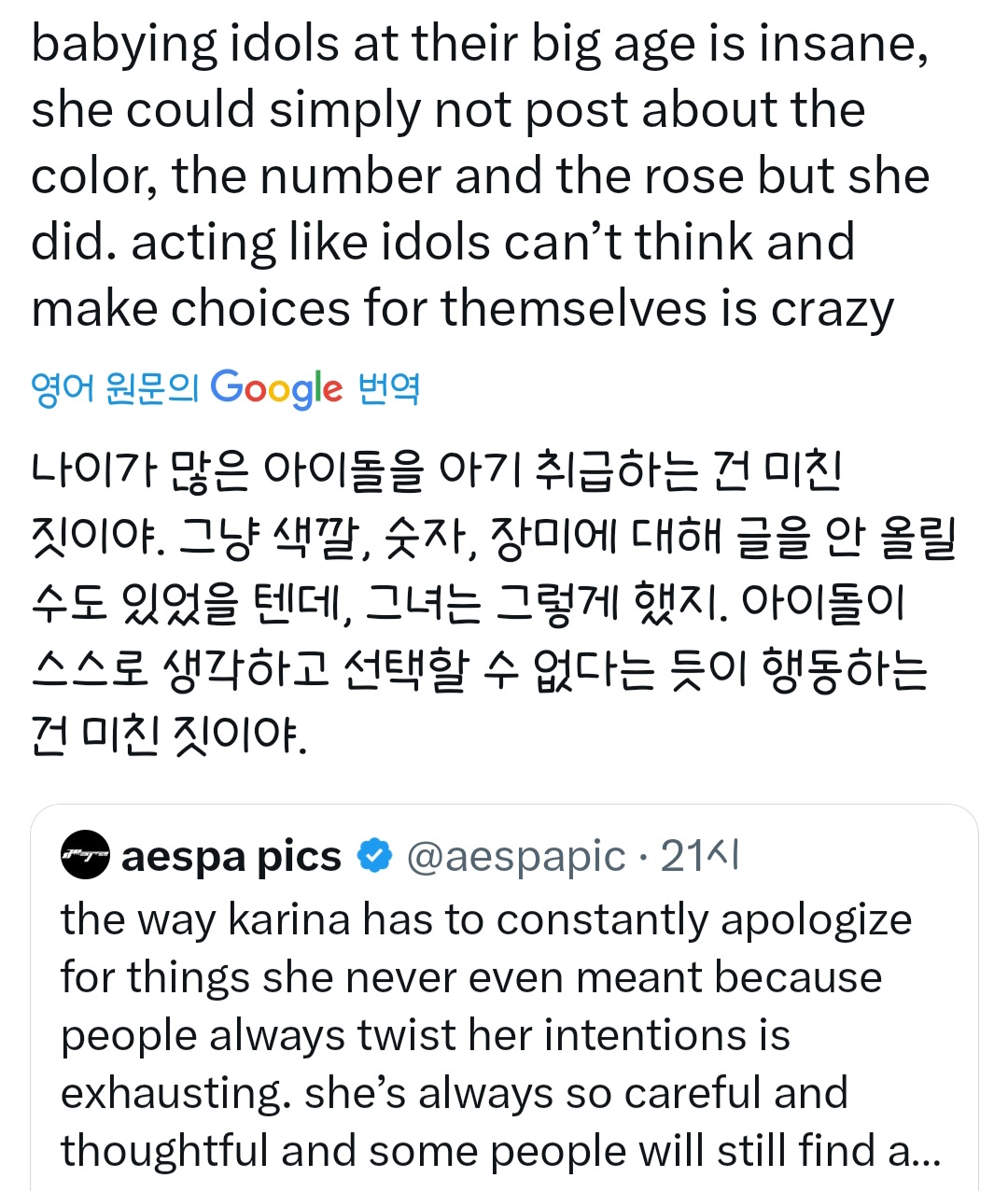Screen dimensions: 1008x1191
Task: Tap the final Korean line '건 미친 짓이야.'
Action: 169,735
